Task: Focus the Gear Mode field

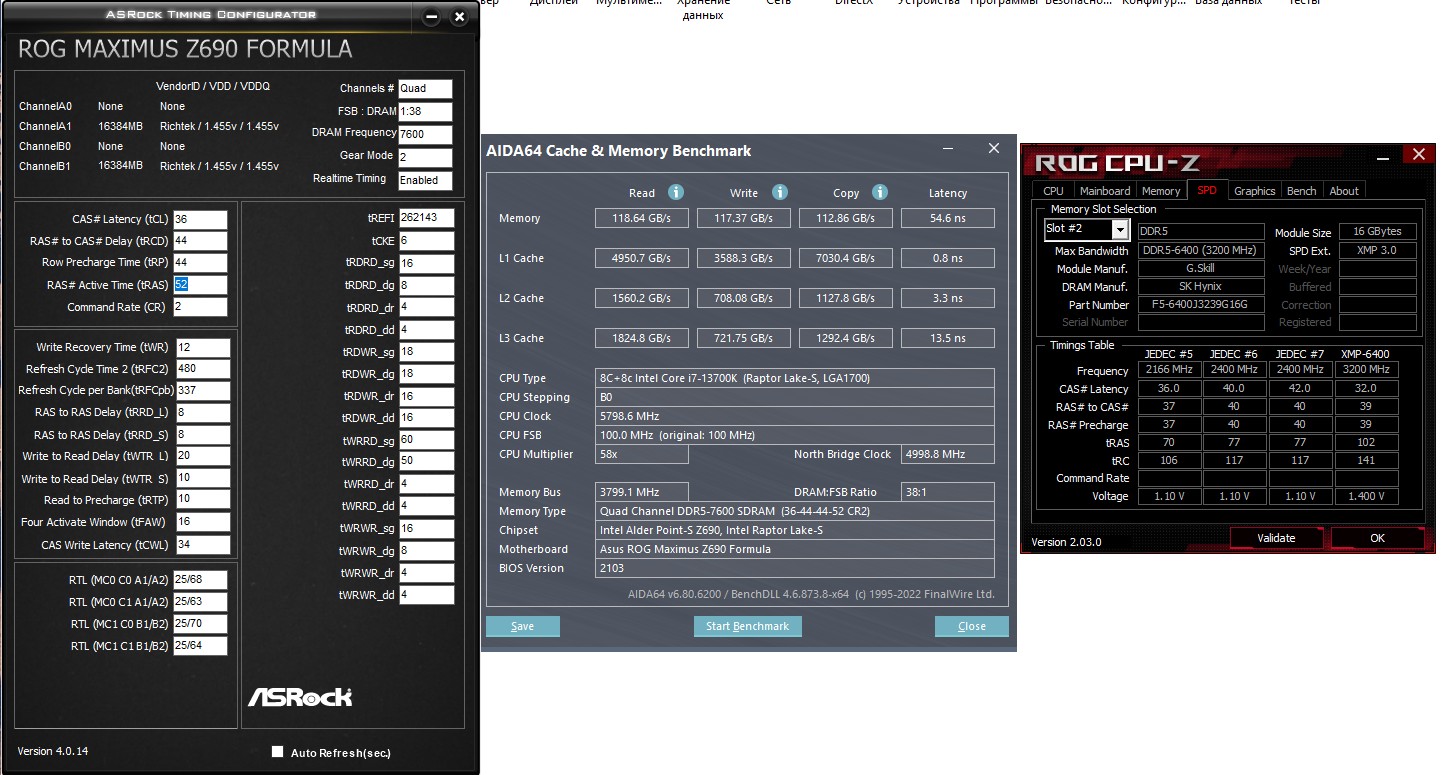Action: pyautogui.click(x=426, y=157)
